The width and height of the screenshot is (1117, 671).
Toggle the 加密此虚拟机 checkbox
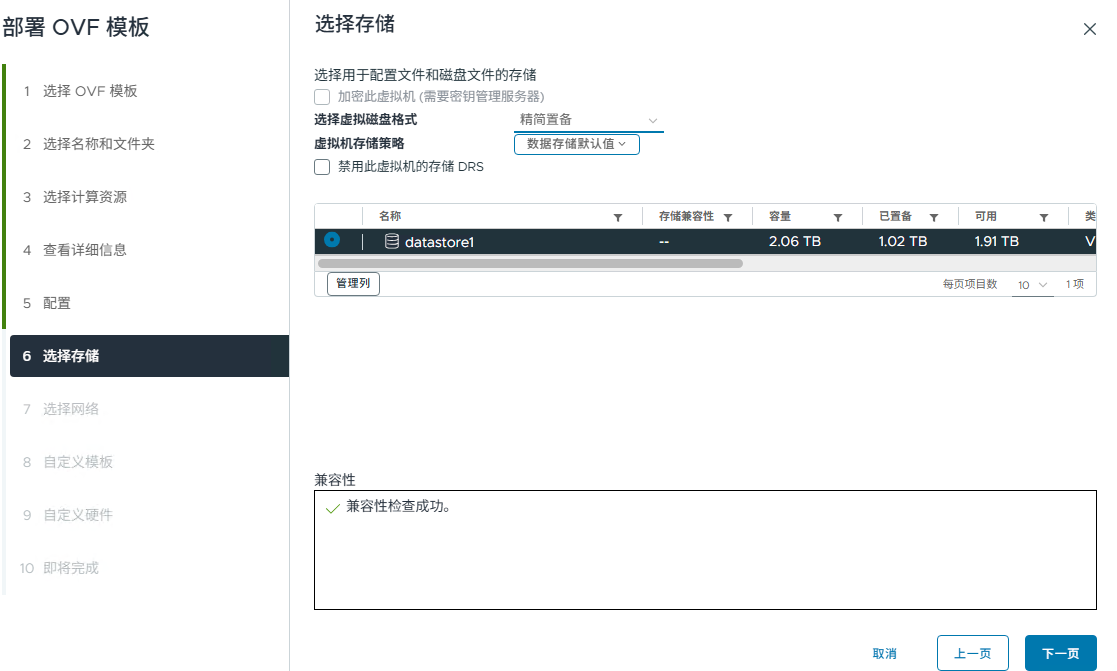(x=322, y=97)
